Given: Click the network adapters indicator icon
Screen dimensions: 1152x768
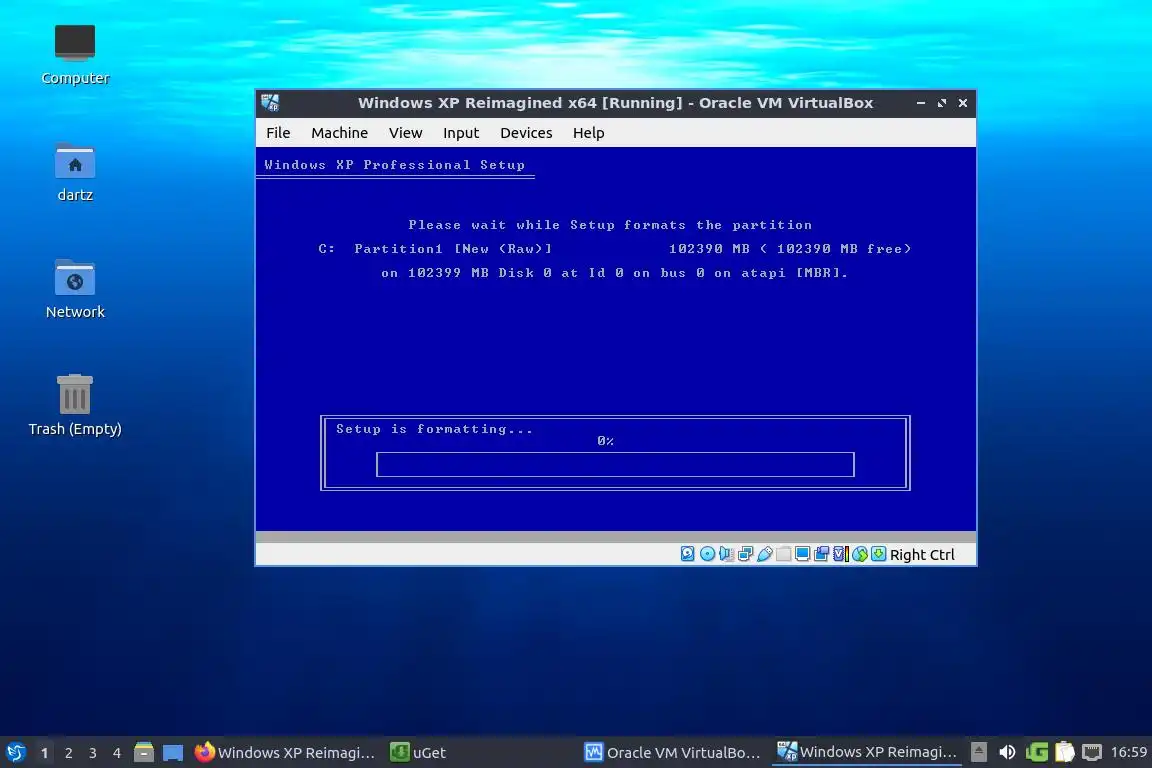Looking at the screenshot, I should (746, 554).
